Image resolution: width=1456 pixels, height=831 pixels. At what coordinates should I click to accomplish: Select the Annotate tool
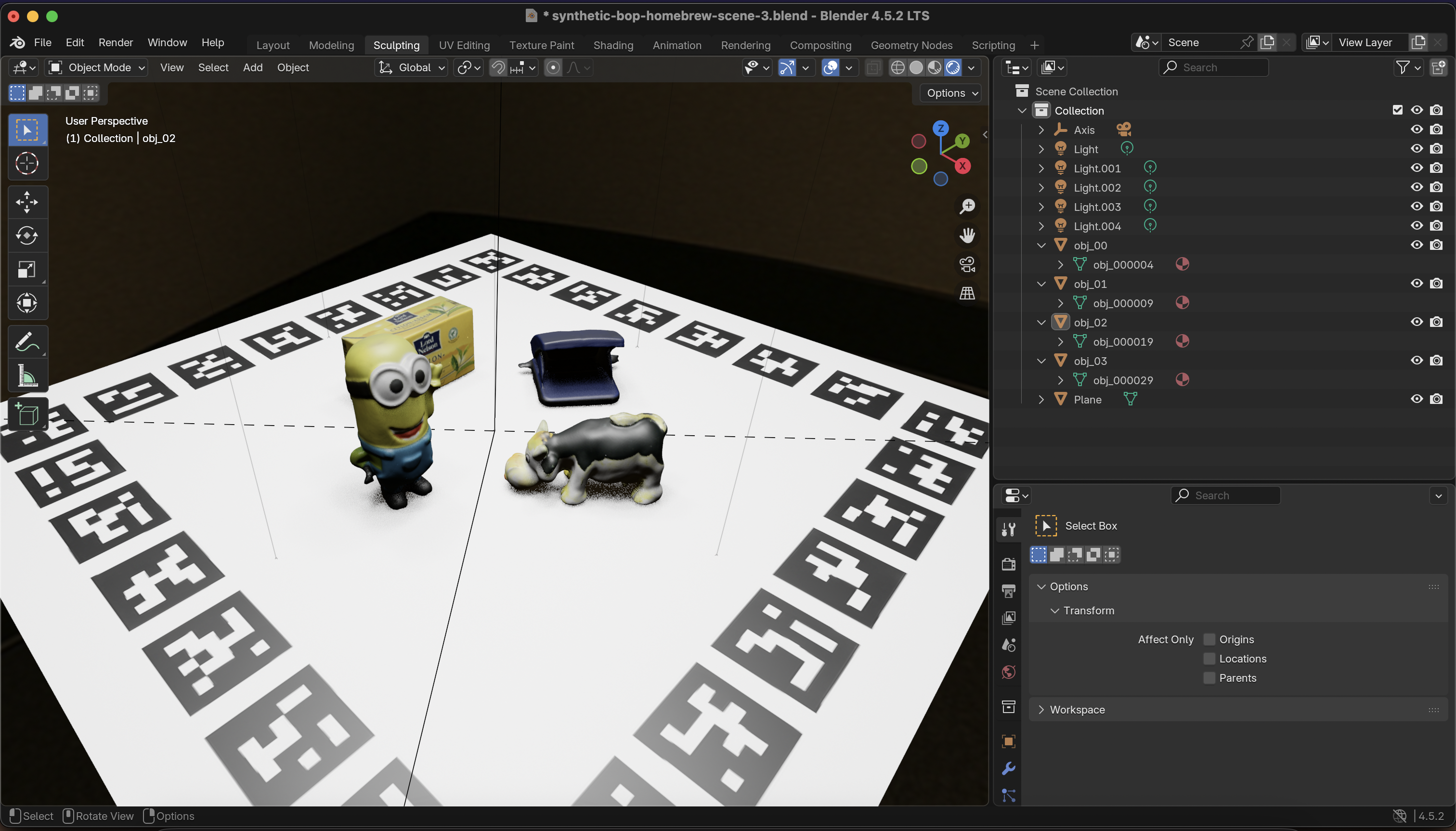tap(27, 341)
